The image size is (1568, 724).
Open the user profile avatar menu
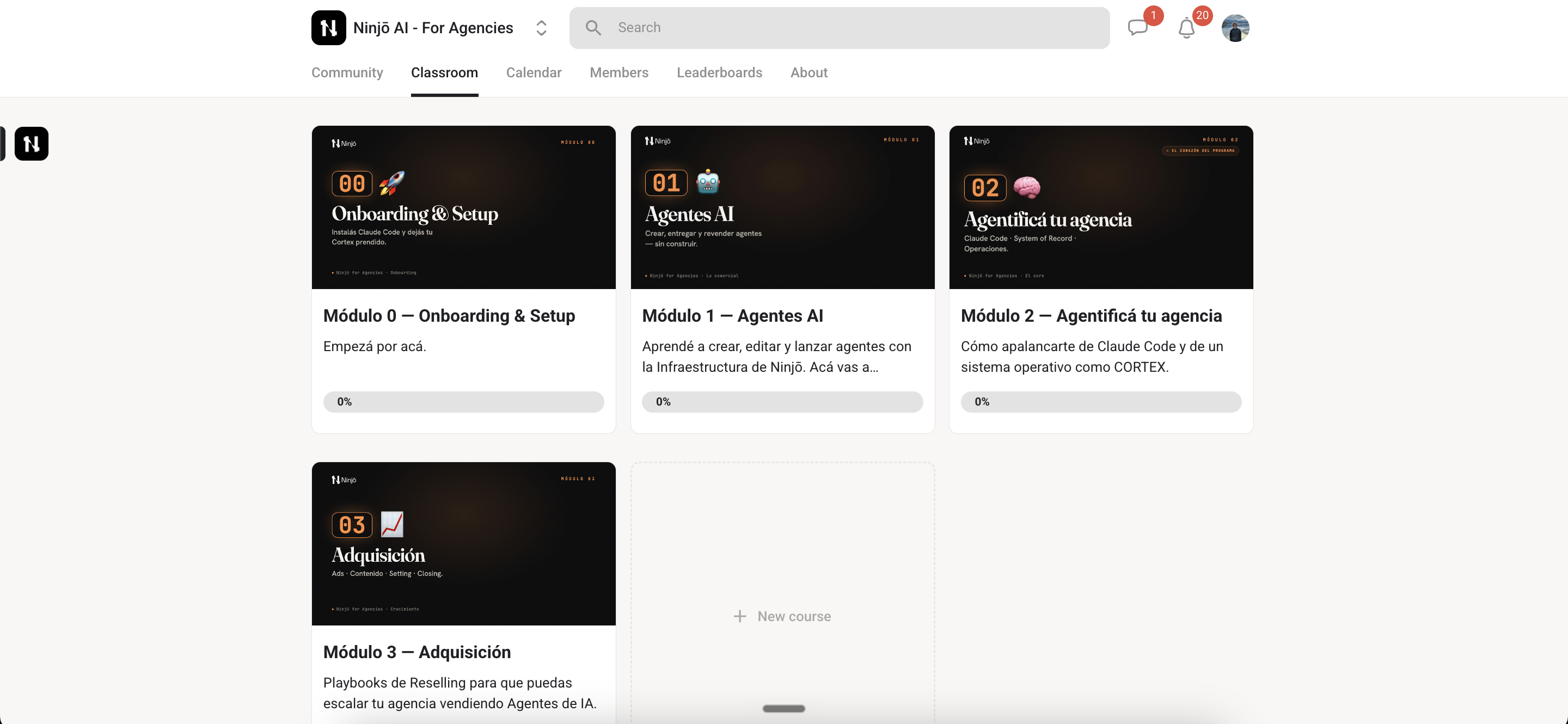tap(1235, 28)
